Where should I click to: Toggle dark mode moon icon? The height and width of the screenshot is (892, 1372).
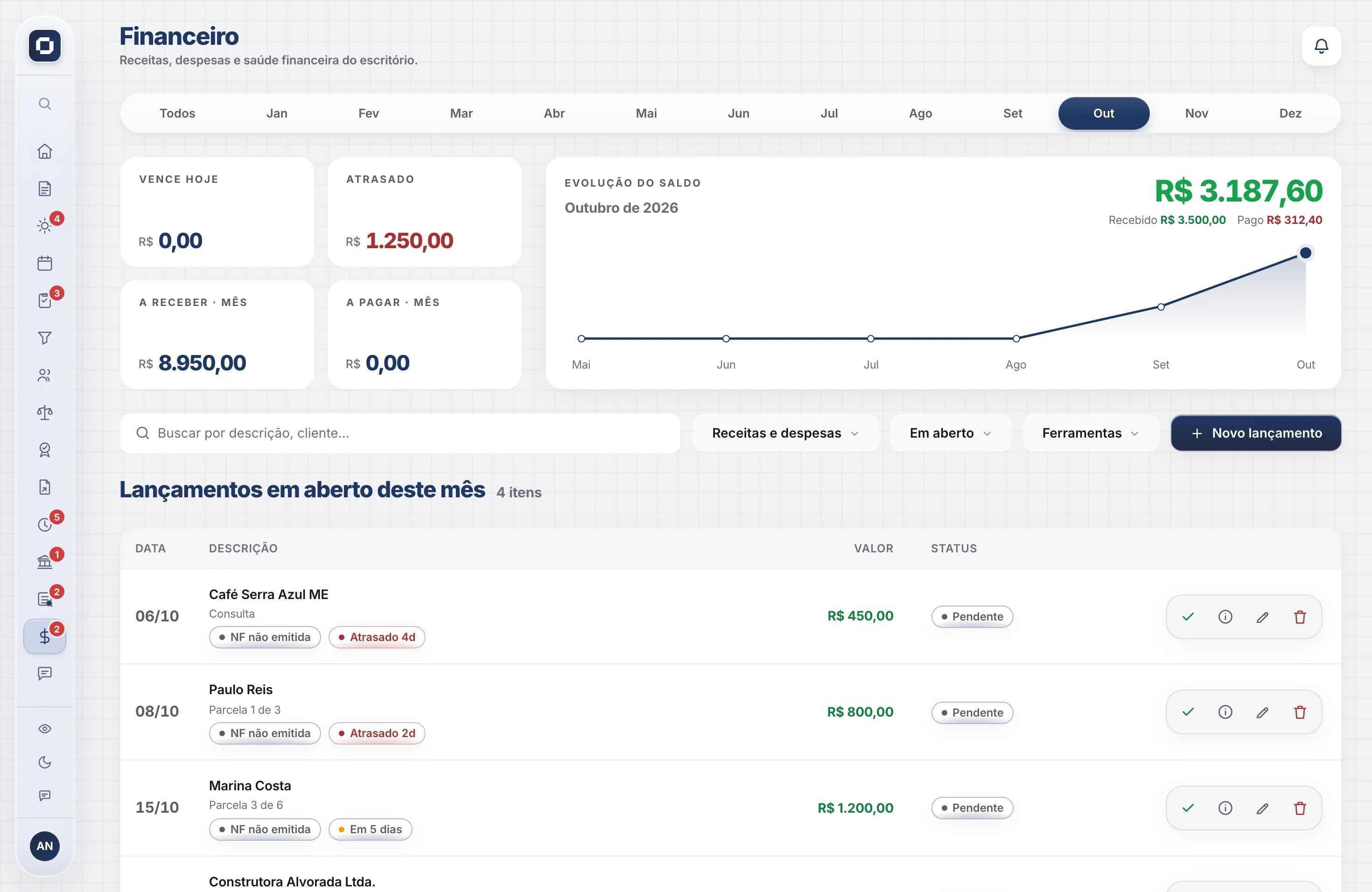click(x=44, y=762)
